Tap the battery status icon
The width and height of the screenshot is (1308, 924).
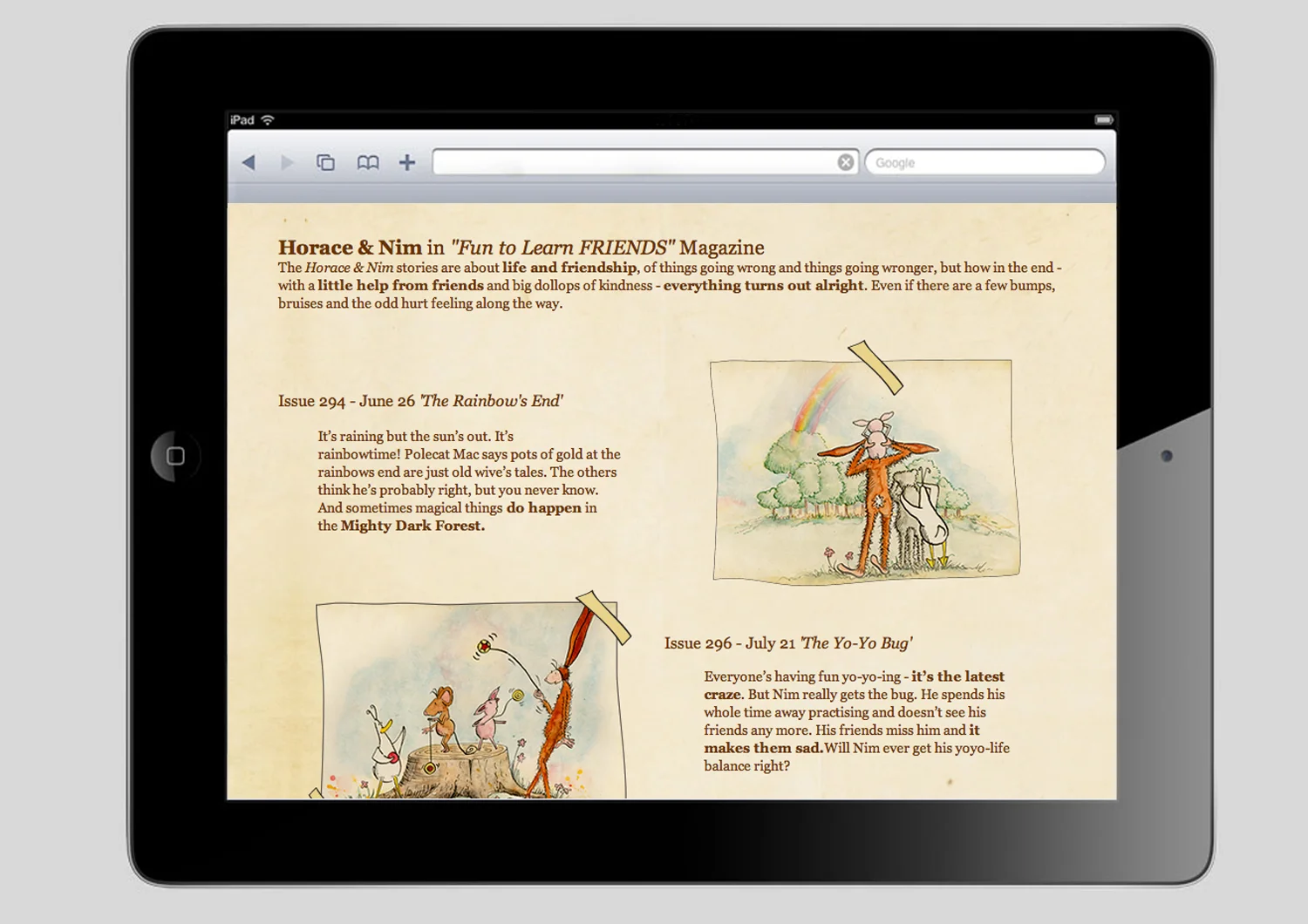(1104, 119)
